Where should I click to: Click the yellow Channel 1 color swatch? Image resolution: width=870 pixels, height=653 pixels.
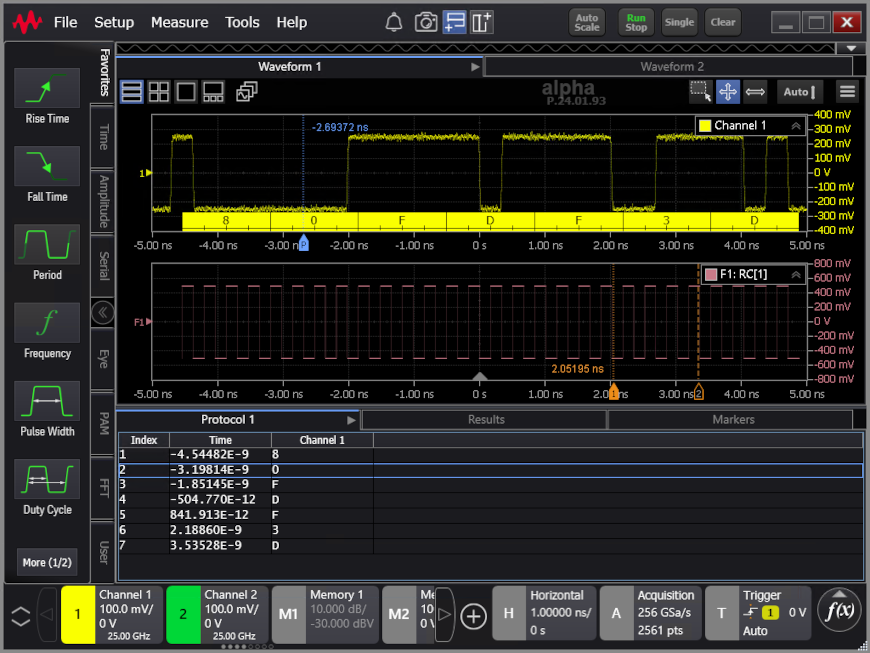(705, 126)
